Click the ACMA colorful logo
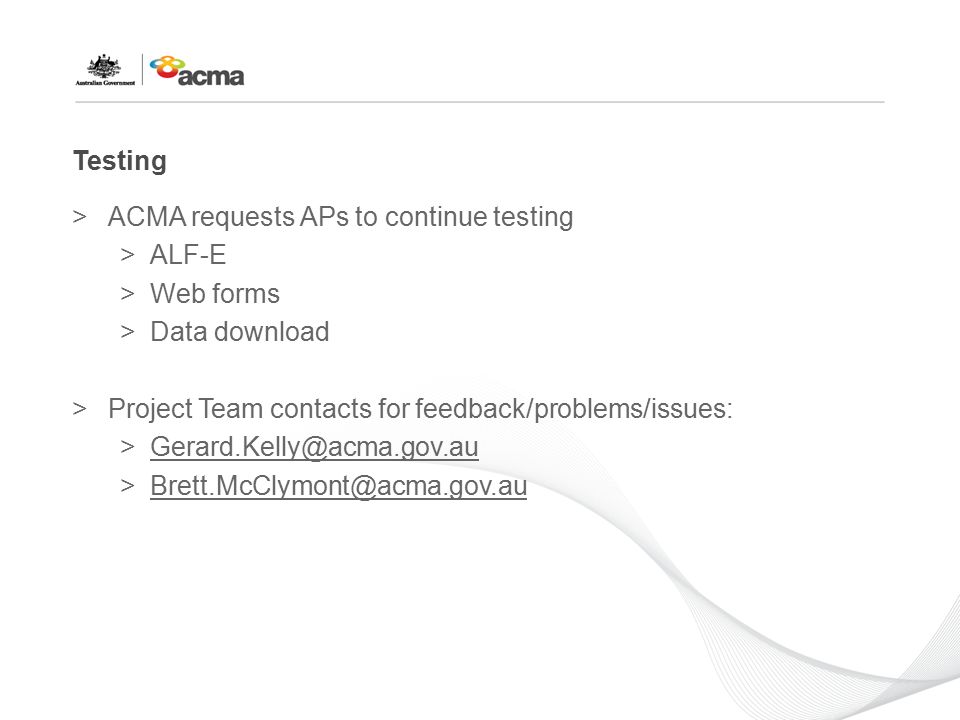Screen dimensions: 960x720 pyautogui.click(x=197, y=70)
